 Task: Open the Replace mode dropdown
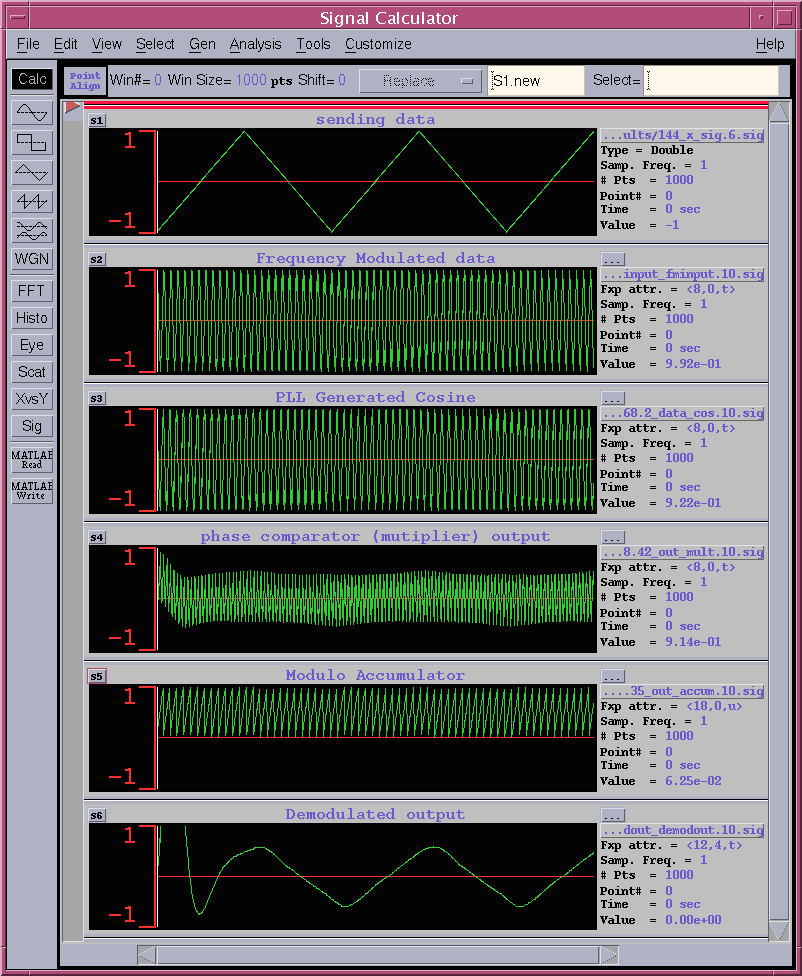pyautogui.click(x=420, y=80)
